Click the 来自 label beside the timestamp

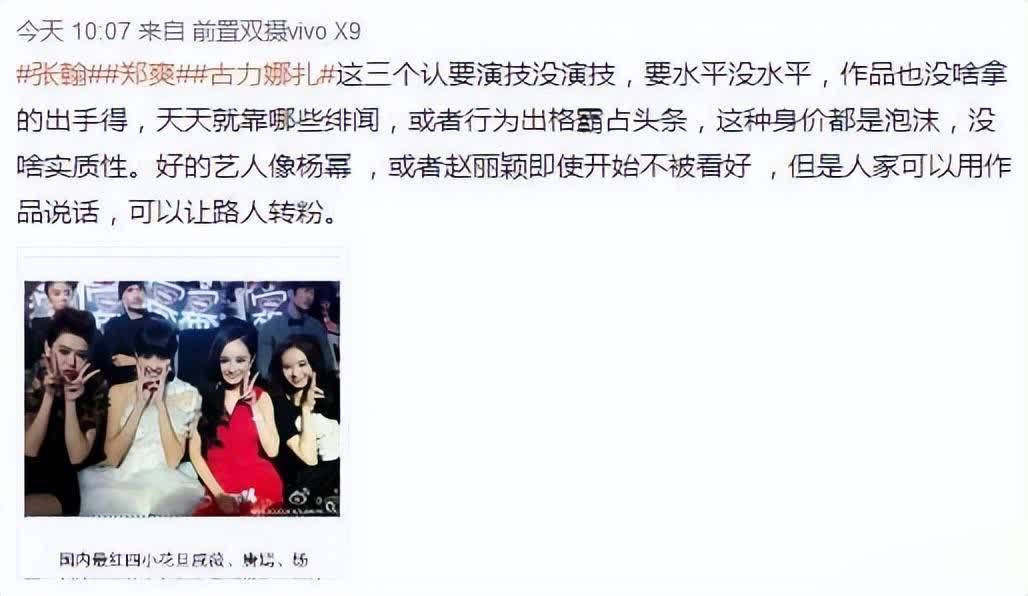coord(161,31)
